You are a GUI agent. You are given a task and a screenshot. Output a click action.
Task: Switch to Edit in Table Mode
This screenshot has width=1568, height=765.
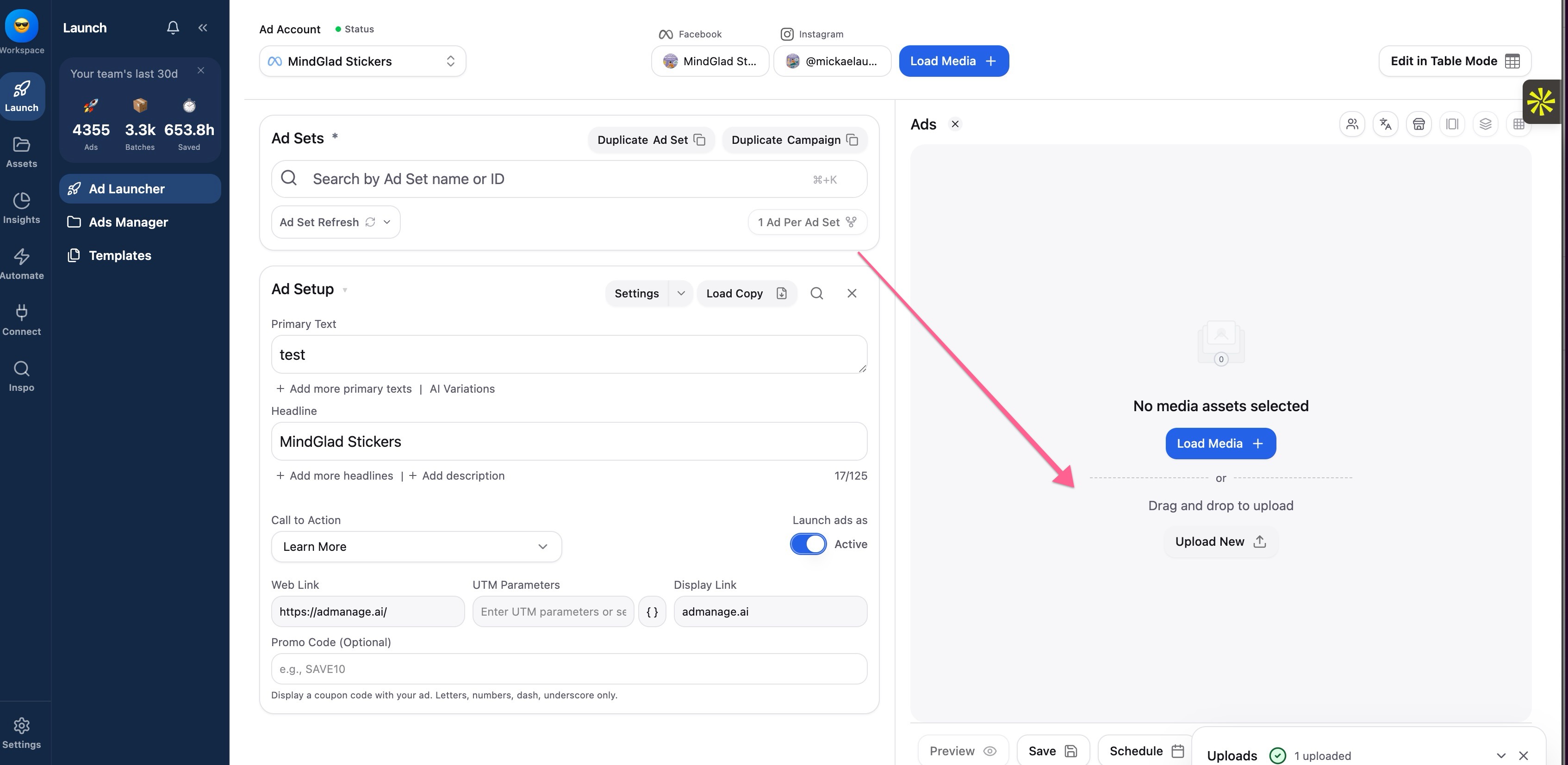click(x=1455, y=61)
